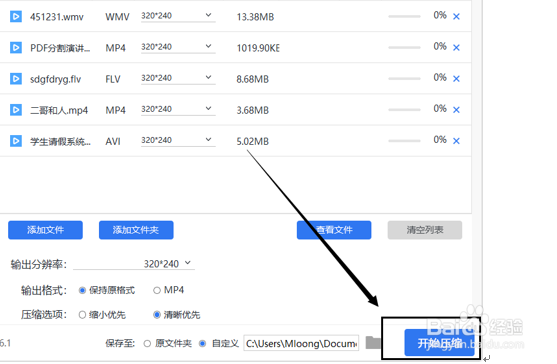Click progress bar of 451231.wmv row

click(404, 16)
